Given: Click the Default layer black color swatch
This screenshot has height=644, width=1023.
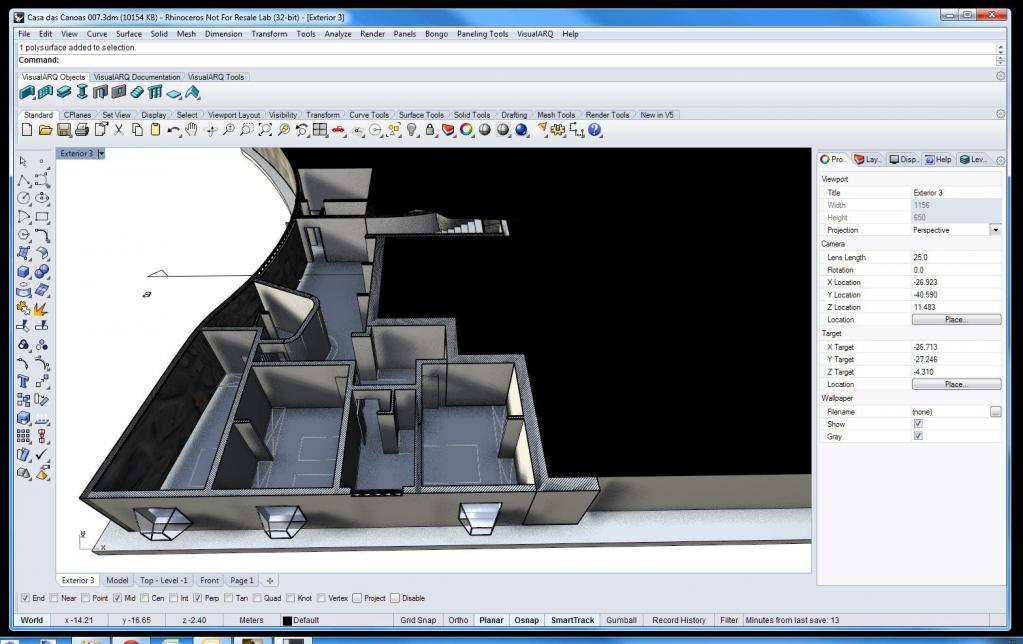Looking at the screenshot, I should [287, 621].
